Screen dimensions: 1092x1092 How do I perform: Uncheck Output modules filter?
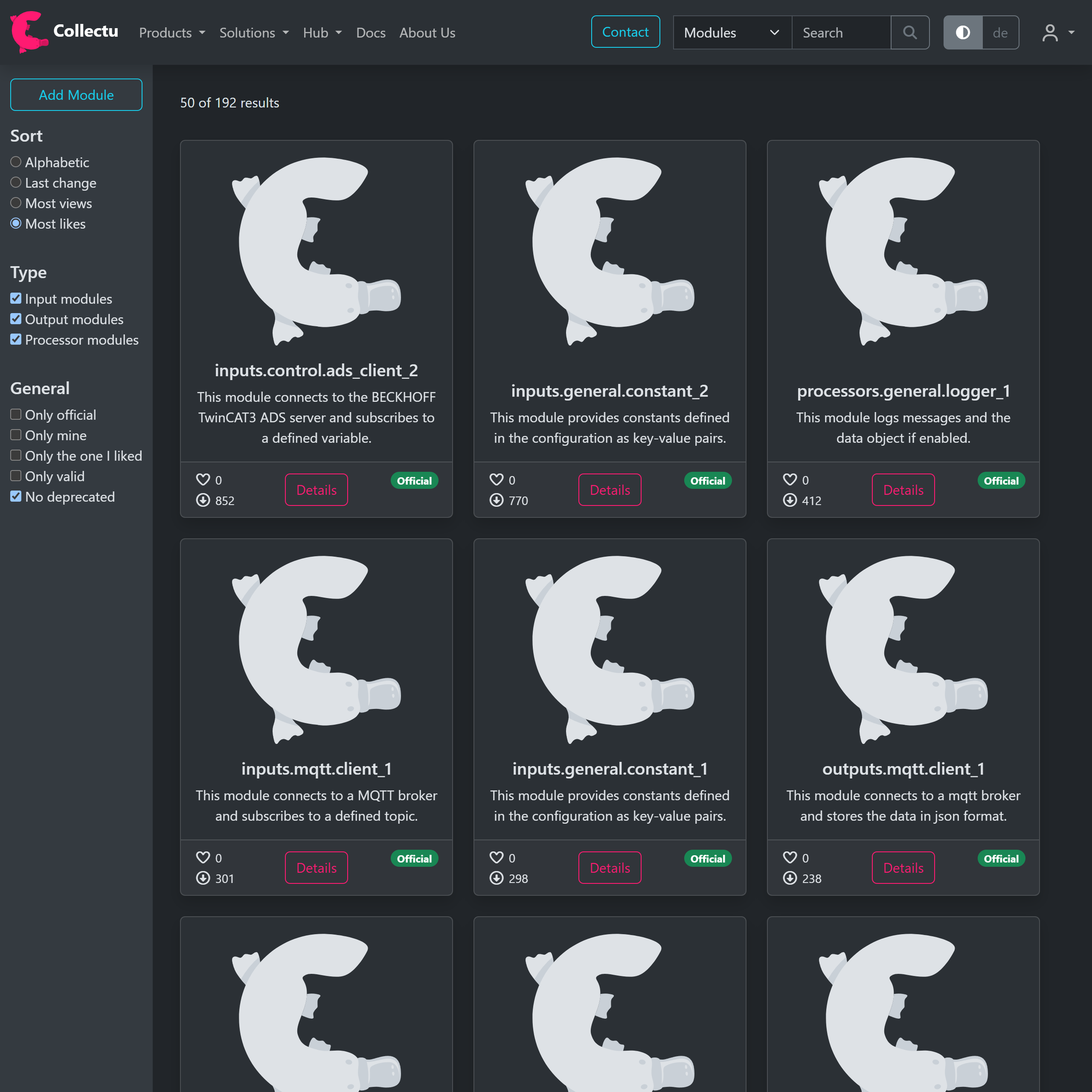pyautogui.click(x=16, y=319)
